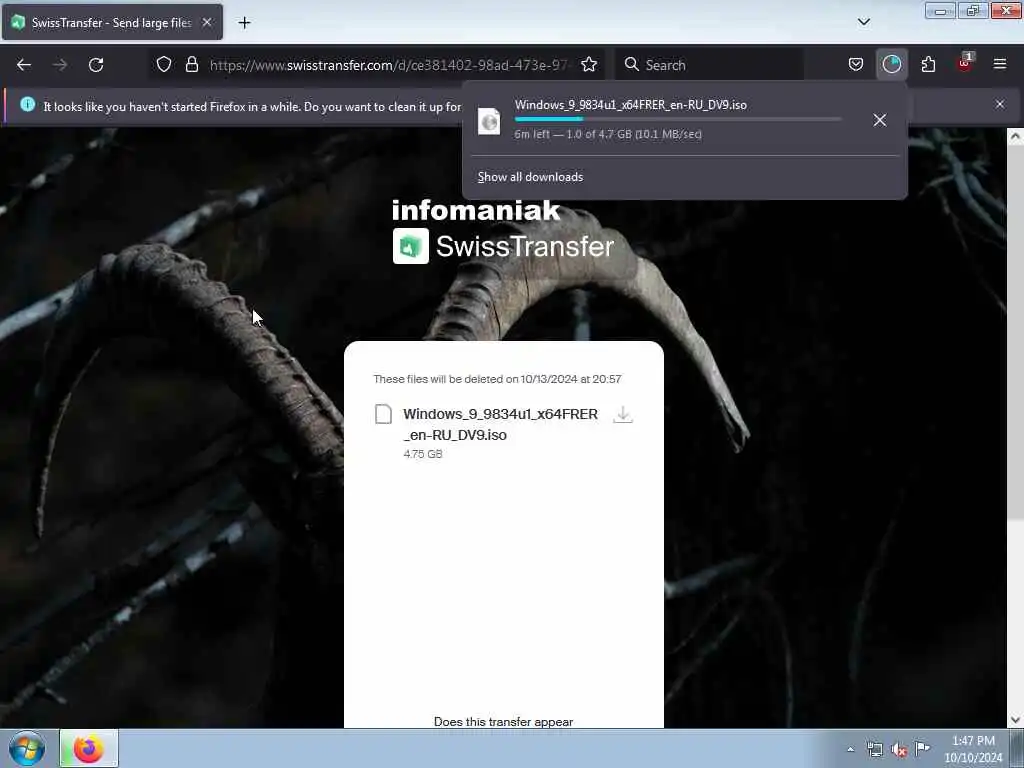Screen dimensions: 1024x768
Task: Click the file document icon in the transfer card
Action: click(383, 414)
